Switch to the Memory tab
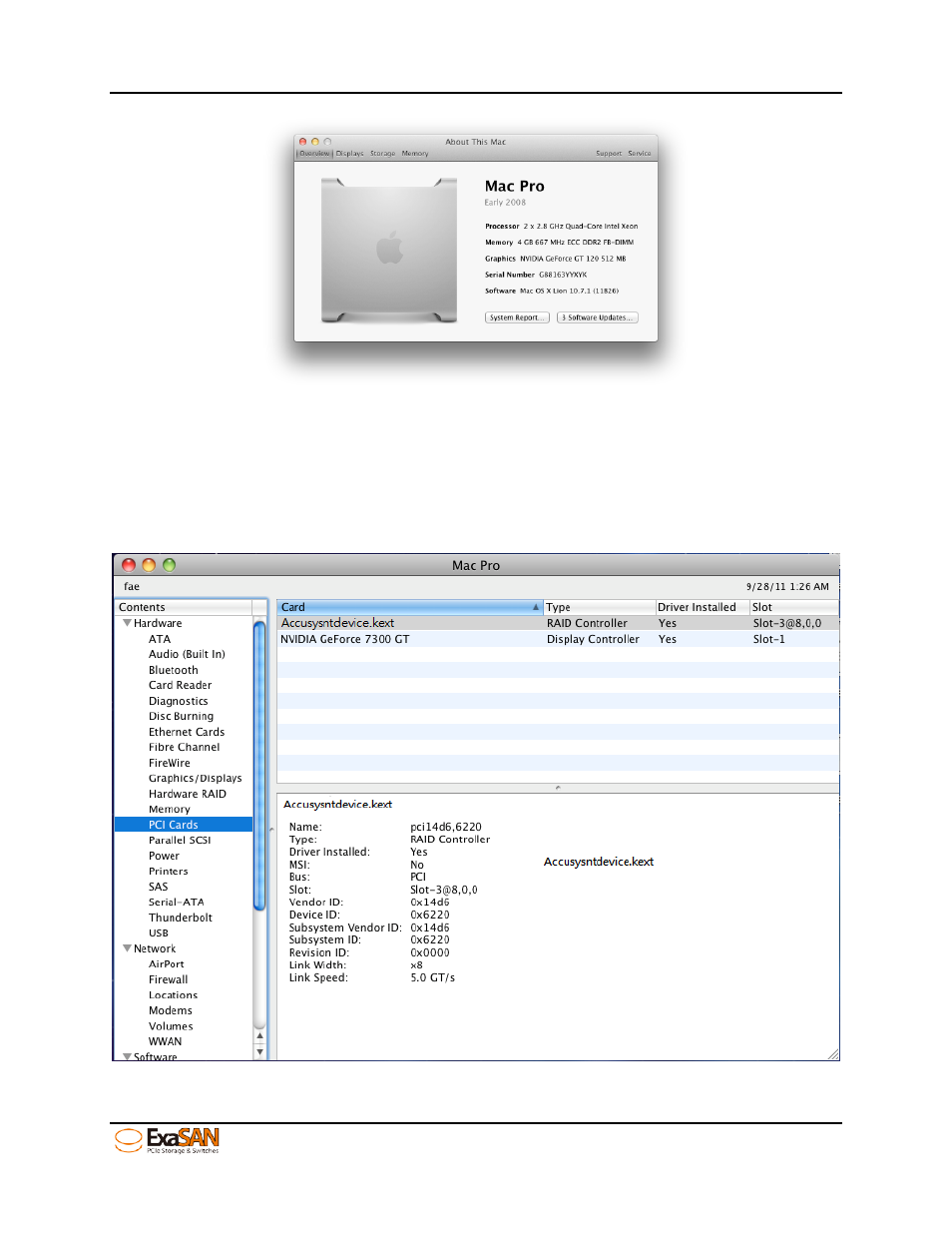 pyautogui.click(x=415, y=154)
